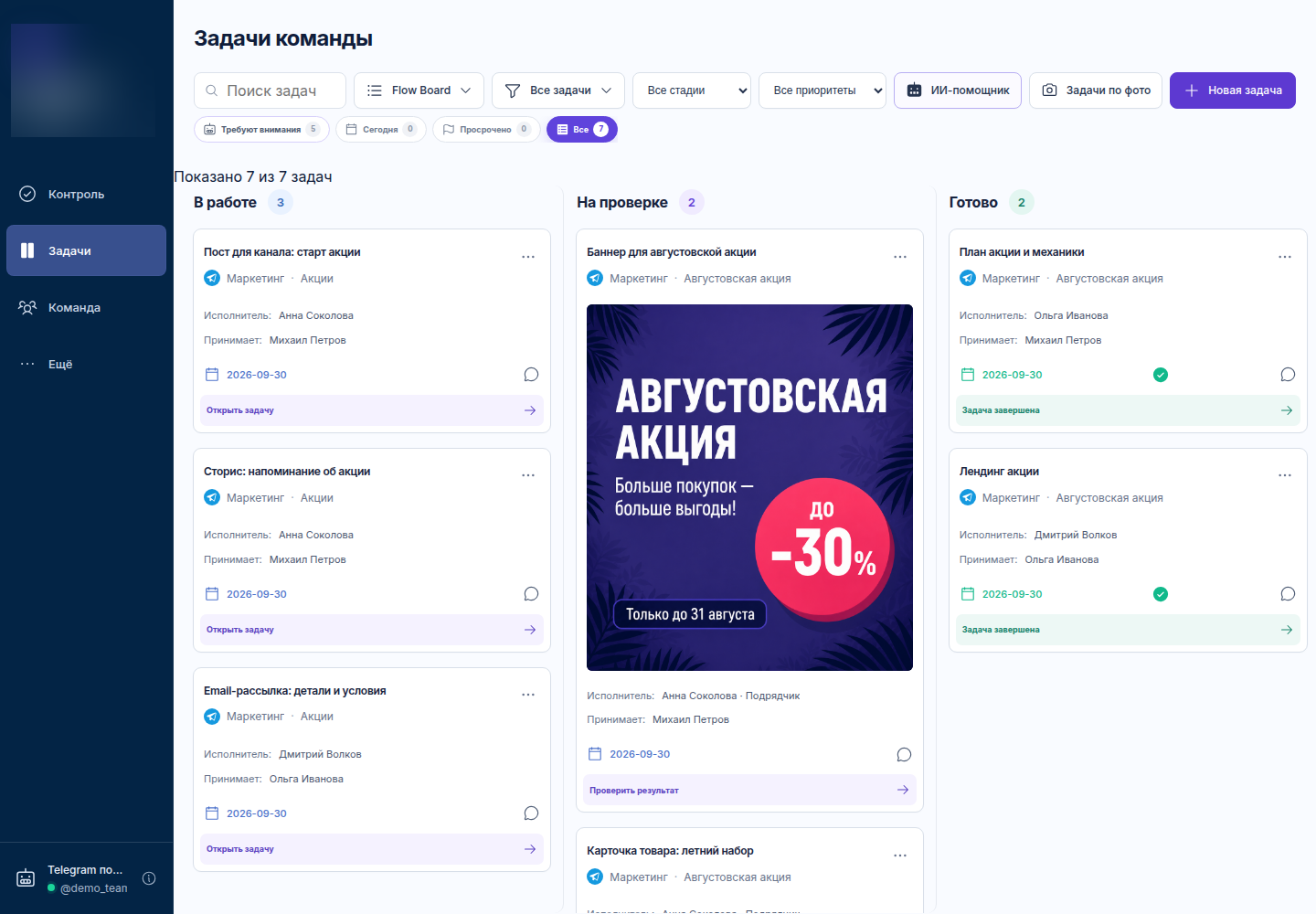The image size is (1316, 914).
Task: Click calendar icon on 'Email-рассылка' card
Action: point(212,813)
